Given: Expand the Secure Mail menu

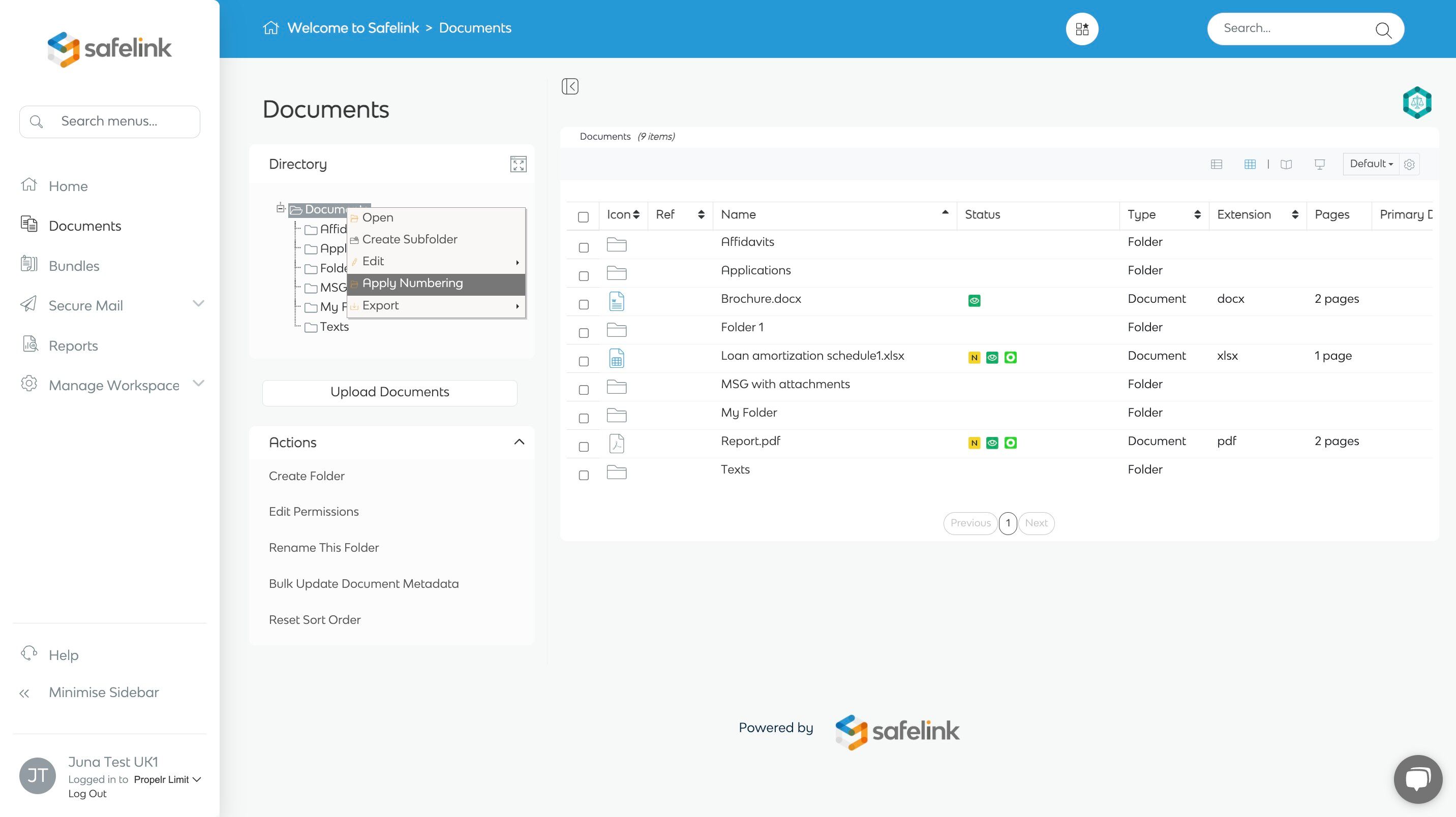Looking at the screenshot, I should coord(198,304).
